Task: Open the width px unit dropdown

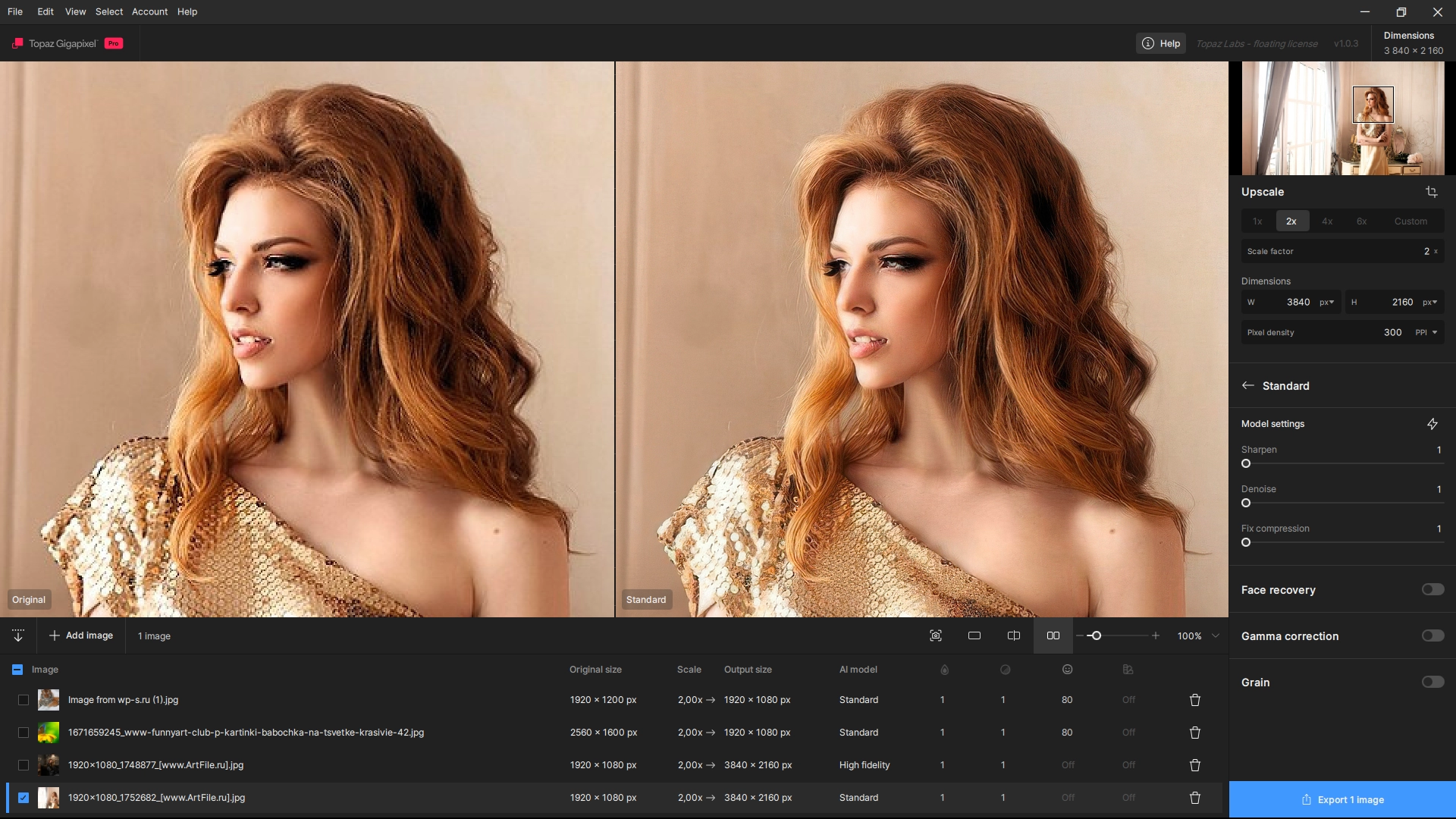Action: pos(1326,302)
